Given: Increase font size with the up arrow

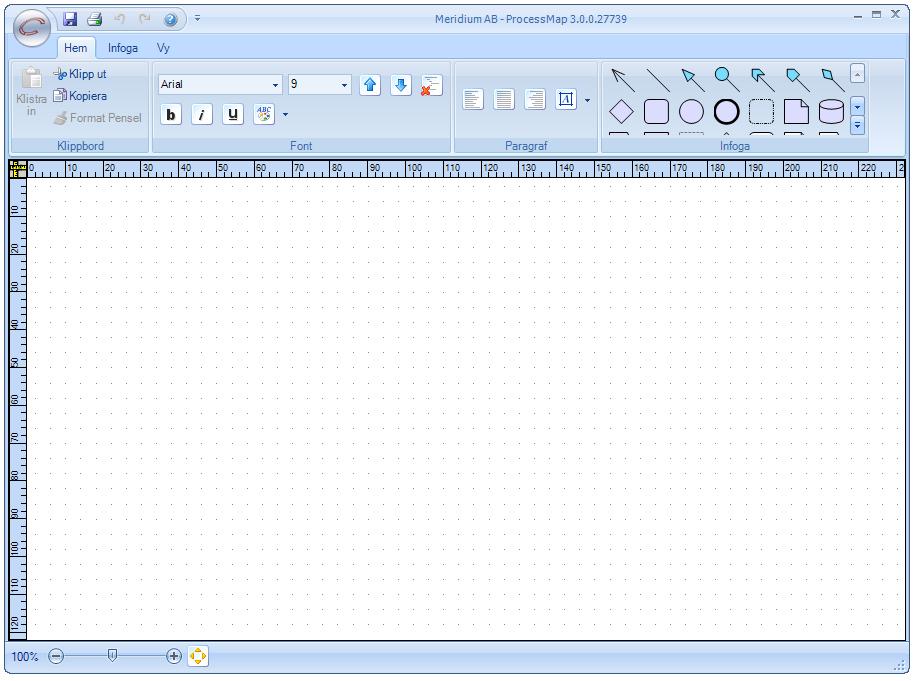Looking at the screenshot, I should pos(370,85).
